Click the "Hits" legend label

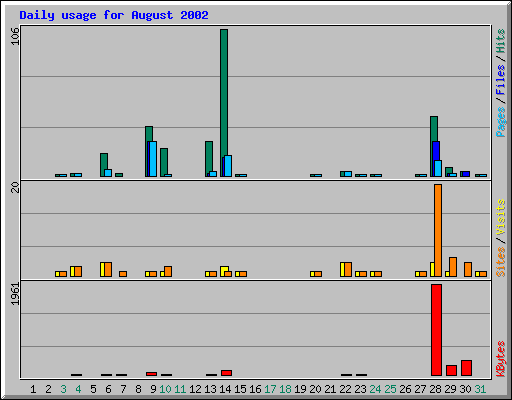click(501, 41)
